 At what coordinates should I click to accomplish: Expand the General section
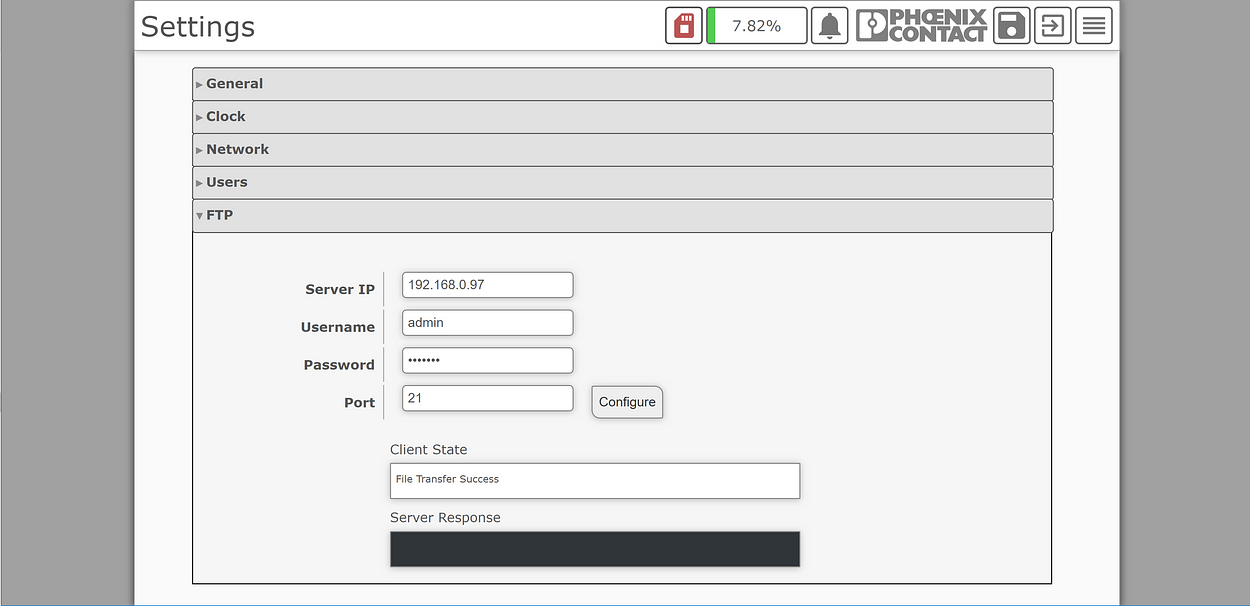point(622,84)
